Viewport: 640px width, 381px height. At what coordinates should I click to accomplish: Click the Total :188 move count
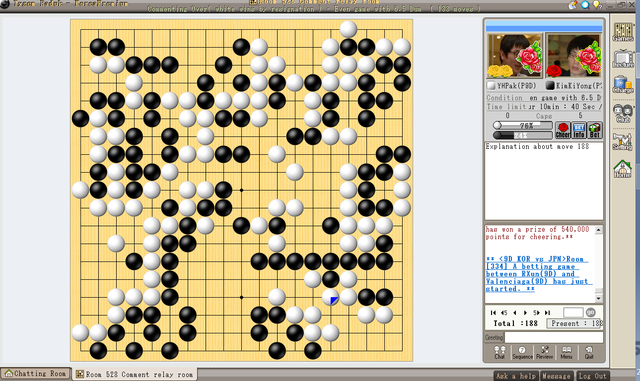[515, 323]
